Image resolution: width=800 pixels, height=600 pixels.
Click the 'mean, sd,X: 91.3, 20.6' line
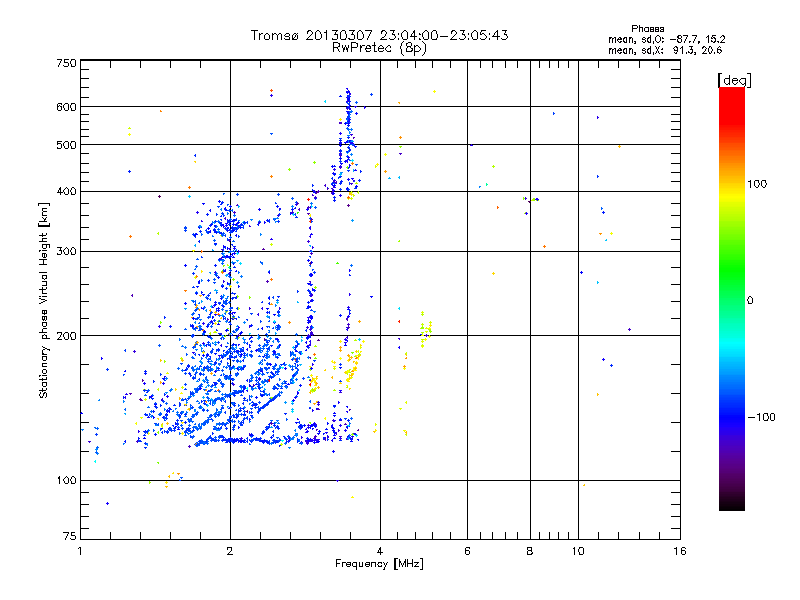pyautogui.click(x=665, y=50)
